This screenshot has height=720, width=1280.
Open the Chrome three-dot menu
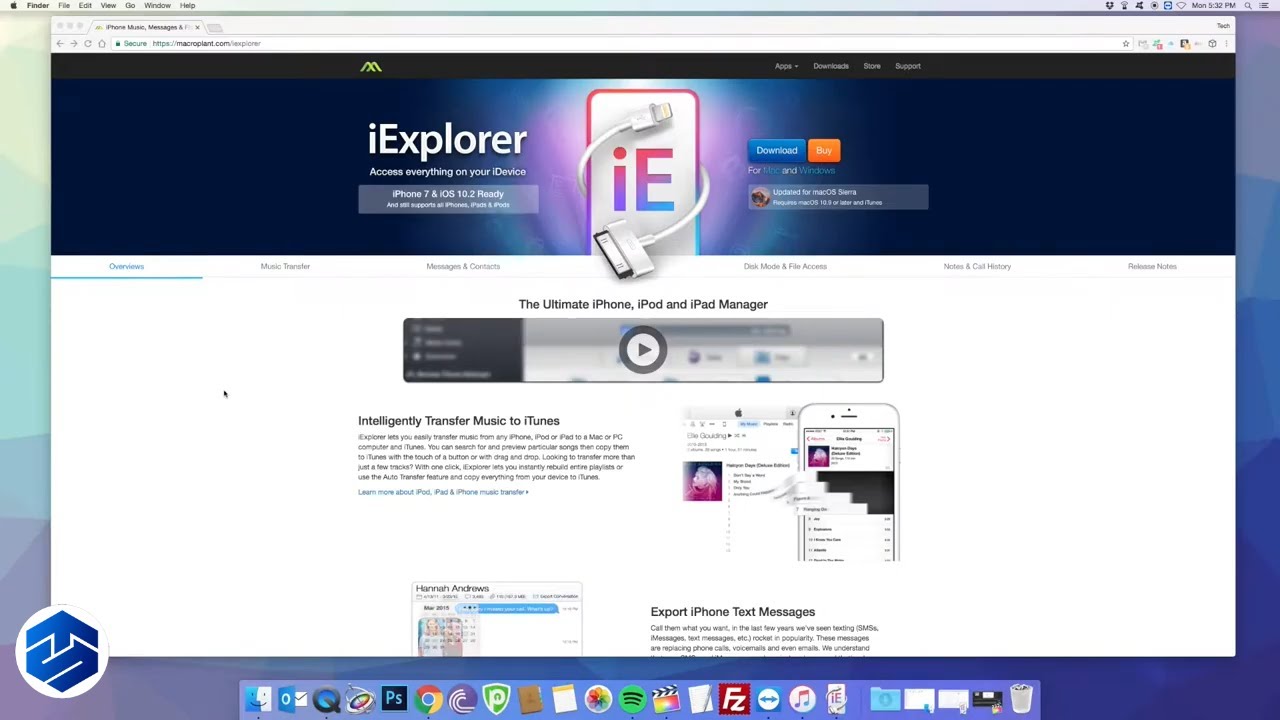coord(1227,43)
